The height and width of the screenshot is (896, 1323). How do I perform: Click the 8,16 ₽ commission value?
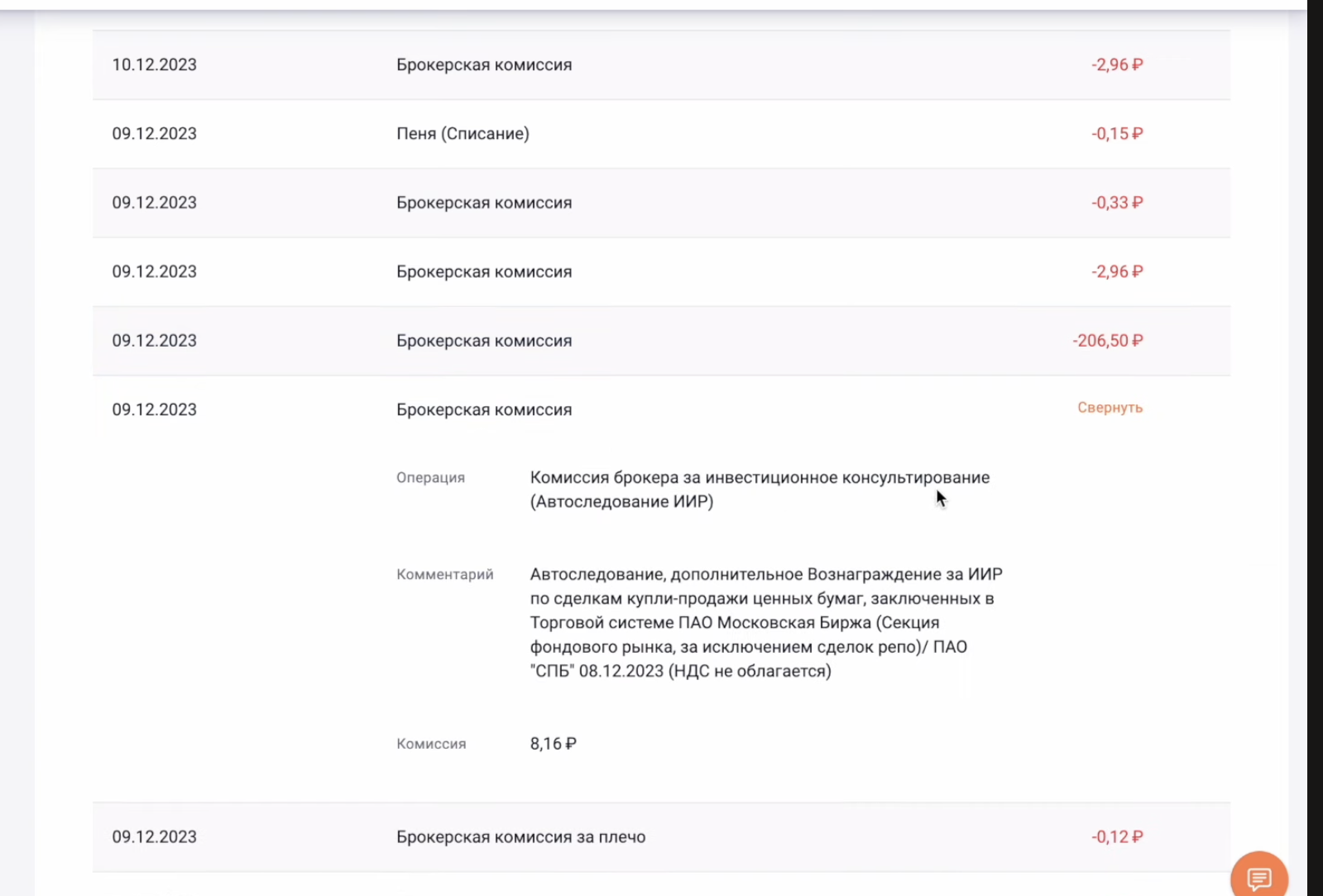coord(553,744)
